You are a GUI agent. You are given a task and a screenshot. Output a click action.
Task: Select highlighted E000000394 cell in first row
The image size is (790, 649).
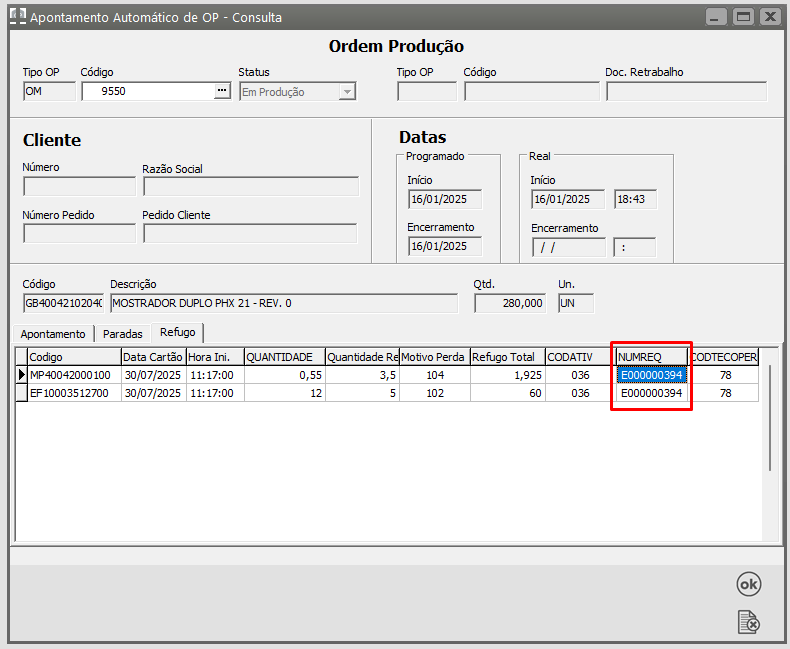click(x=651, y=375)
